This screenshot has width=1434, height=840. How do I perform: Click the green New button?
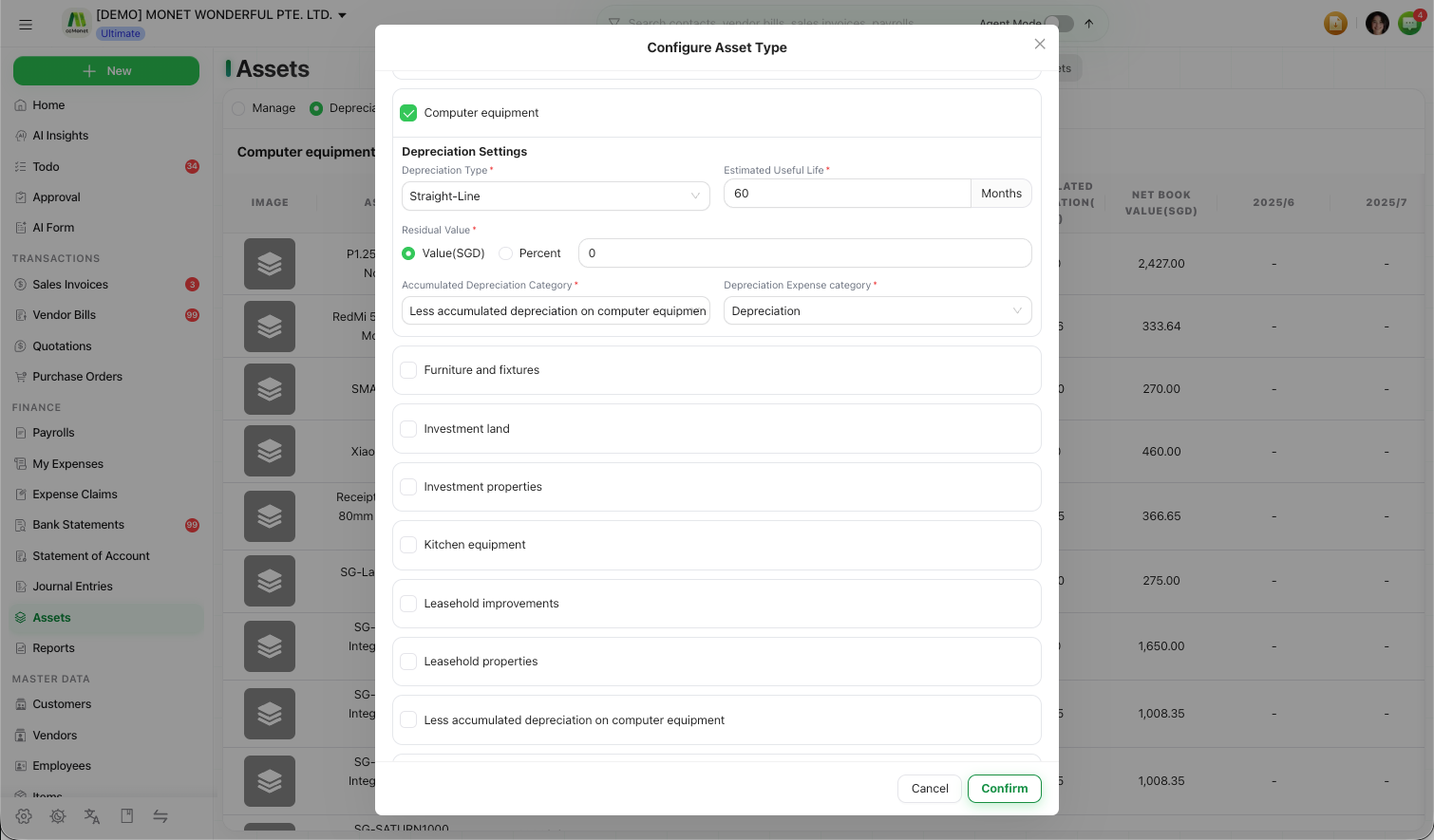click(106, 71)
